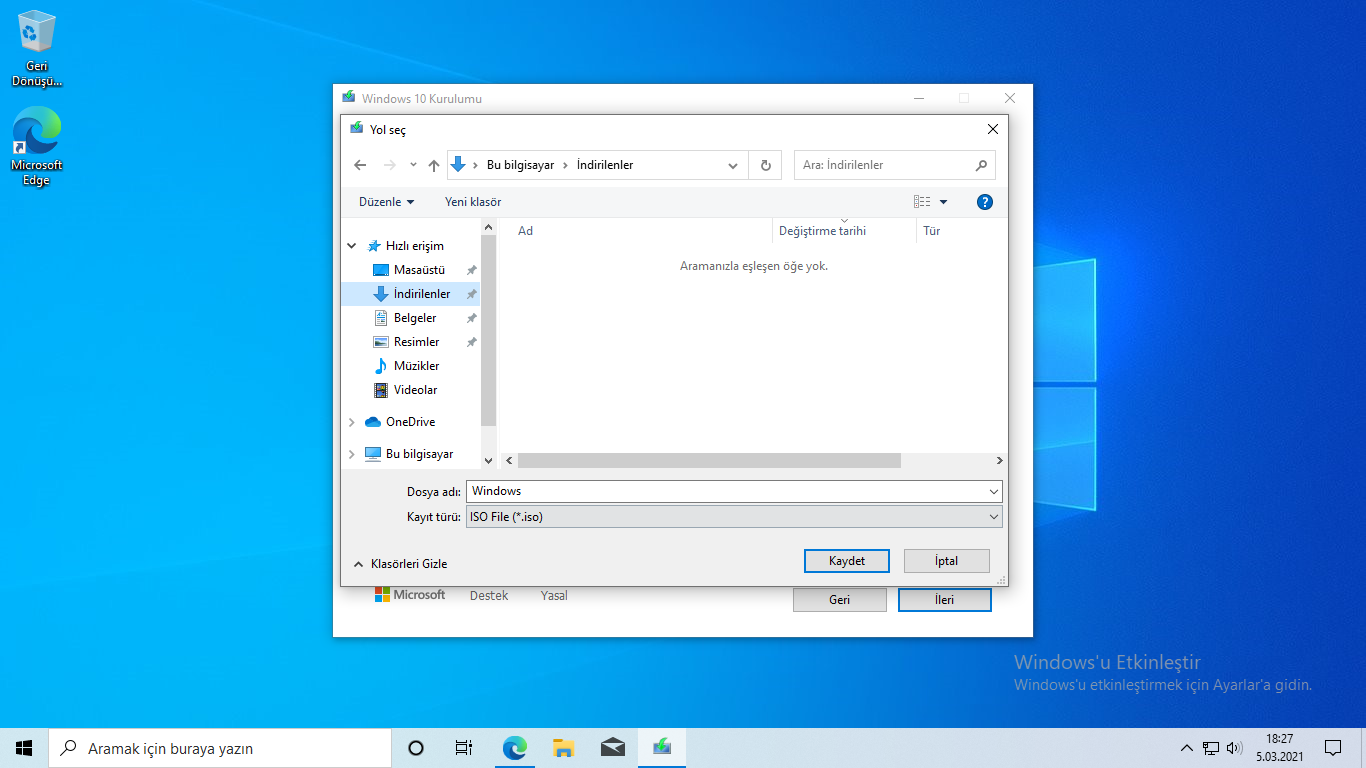The image size is (1366, 768).
Task: Refresh the İndirilenler folder view
Action: pyautogui.click(x=766, y=165)
